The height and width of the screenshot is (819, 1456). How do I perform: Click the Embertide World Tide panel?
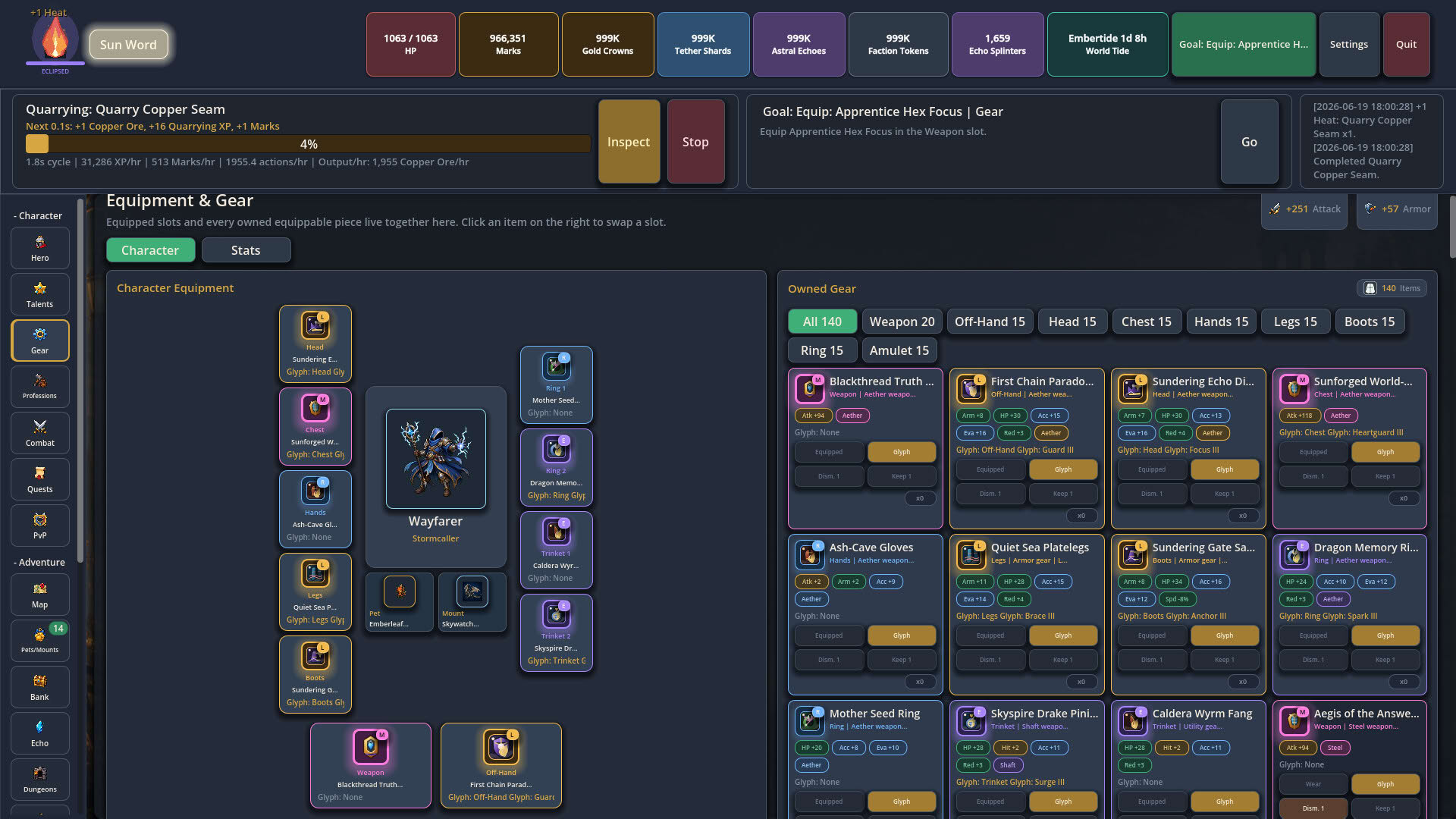coord(1107,44)
